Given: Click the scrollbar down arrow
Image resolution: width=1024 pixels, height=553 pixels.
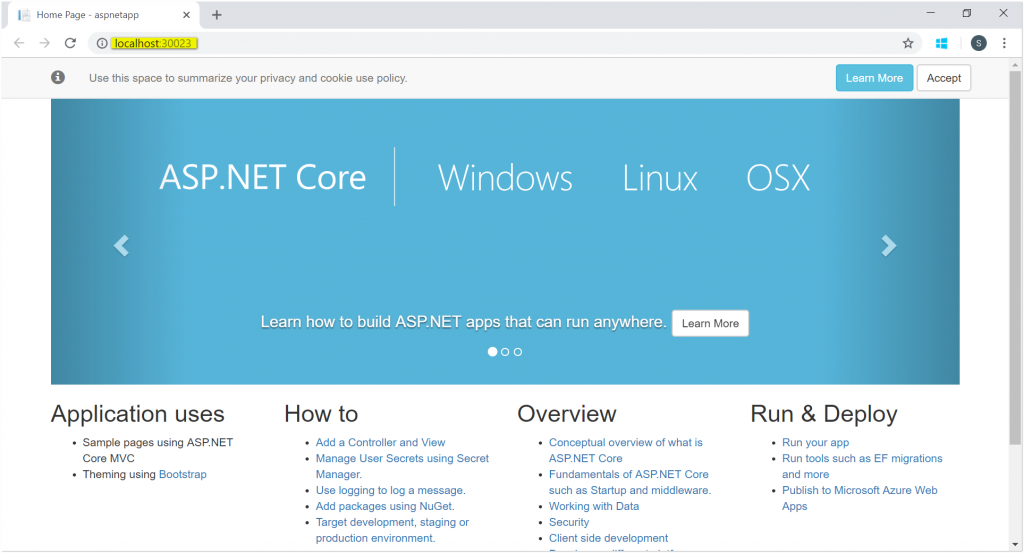Looking at the screenshot, I should (x=1014, y=545).
